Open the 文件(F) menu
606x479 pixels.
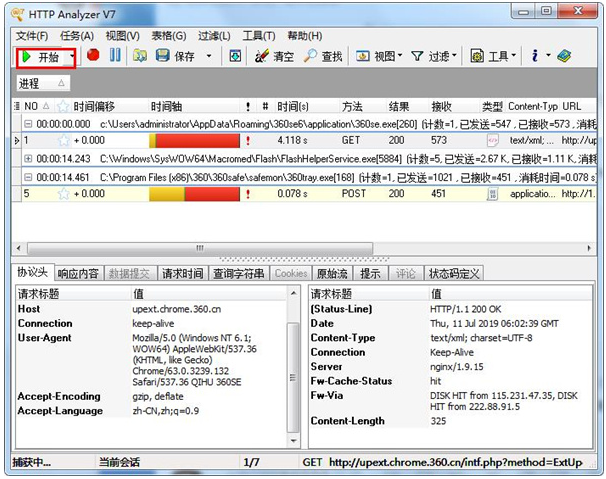pyautogui.click(x=32, y=36)
